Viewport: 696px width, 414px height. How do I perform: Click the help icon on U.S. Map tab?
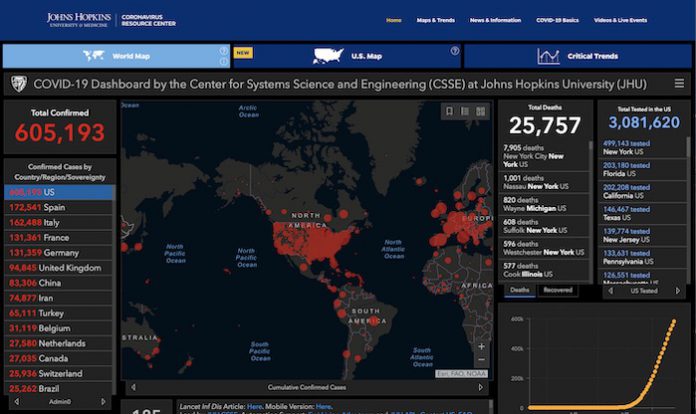455,51
